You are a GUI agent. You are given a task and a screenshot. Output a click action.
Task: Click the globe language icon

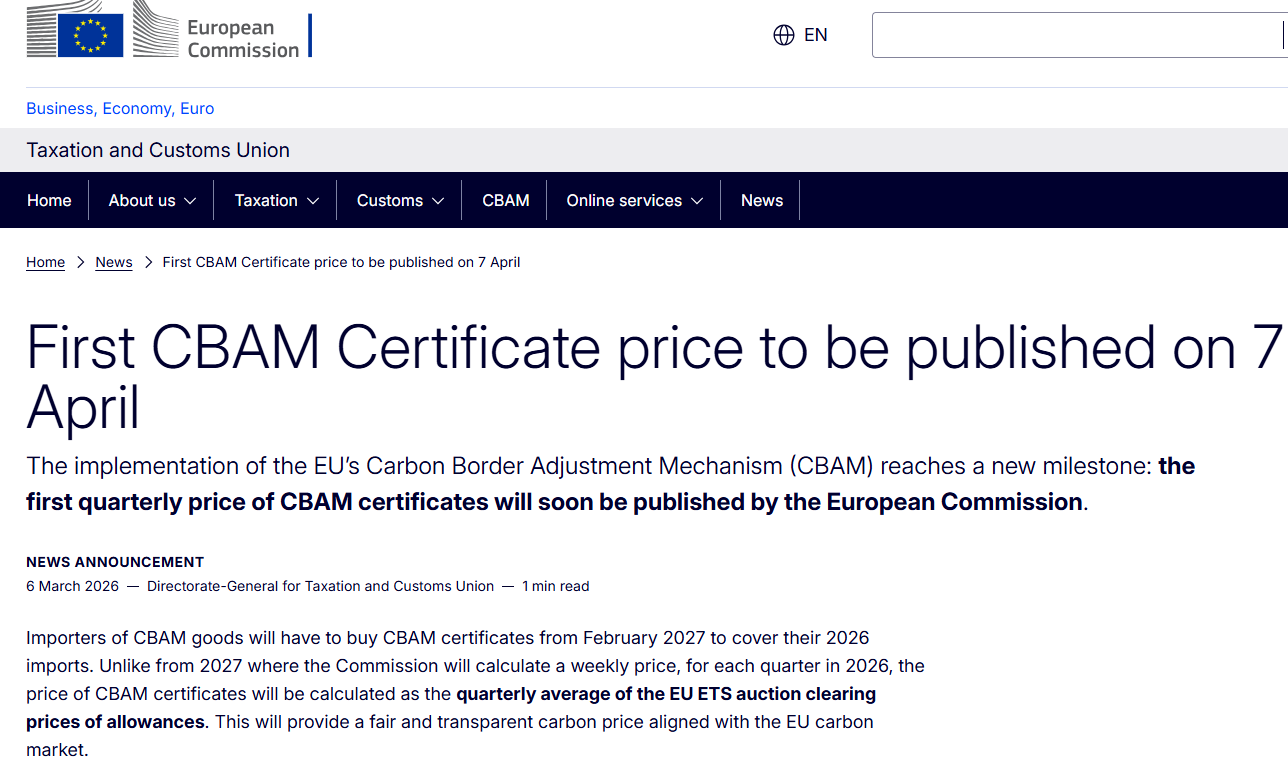pyautogui.click(x=784, y=35)
